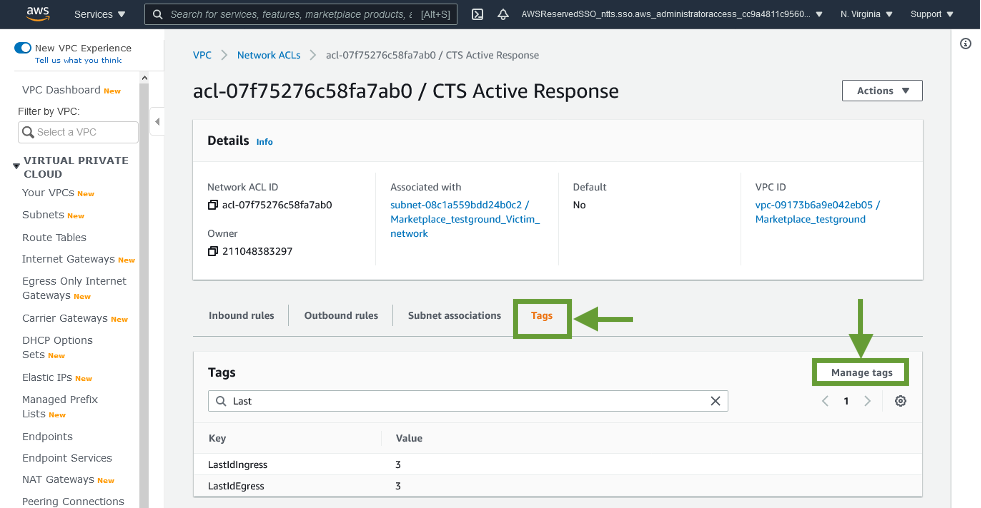This screenshot has width=981, height=508.
Task: Open the tags table settings gear
Action: click(900, 401)
